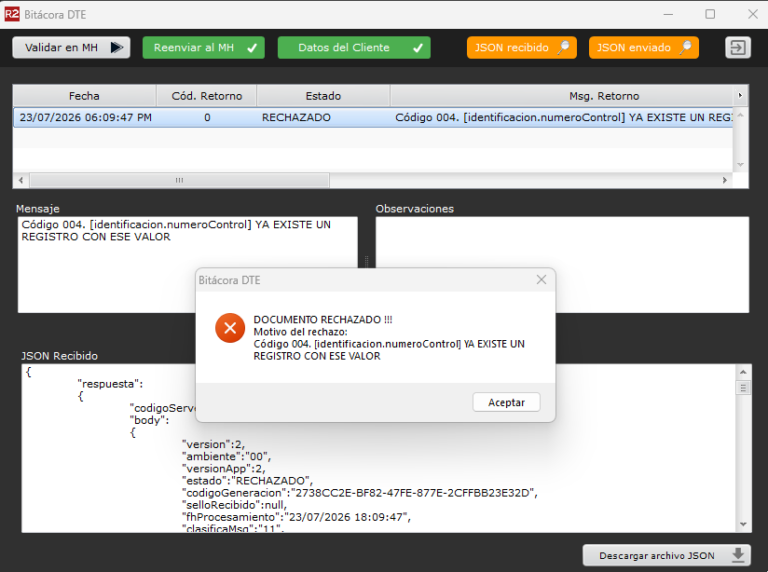Click the download arrow icon on Descargar button
The image size is (768, 572).
[738, 555]
